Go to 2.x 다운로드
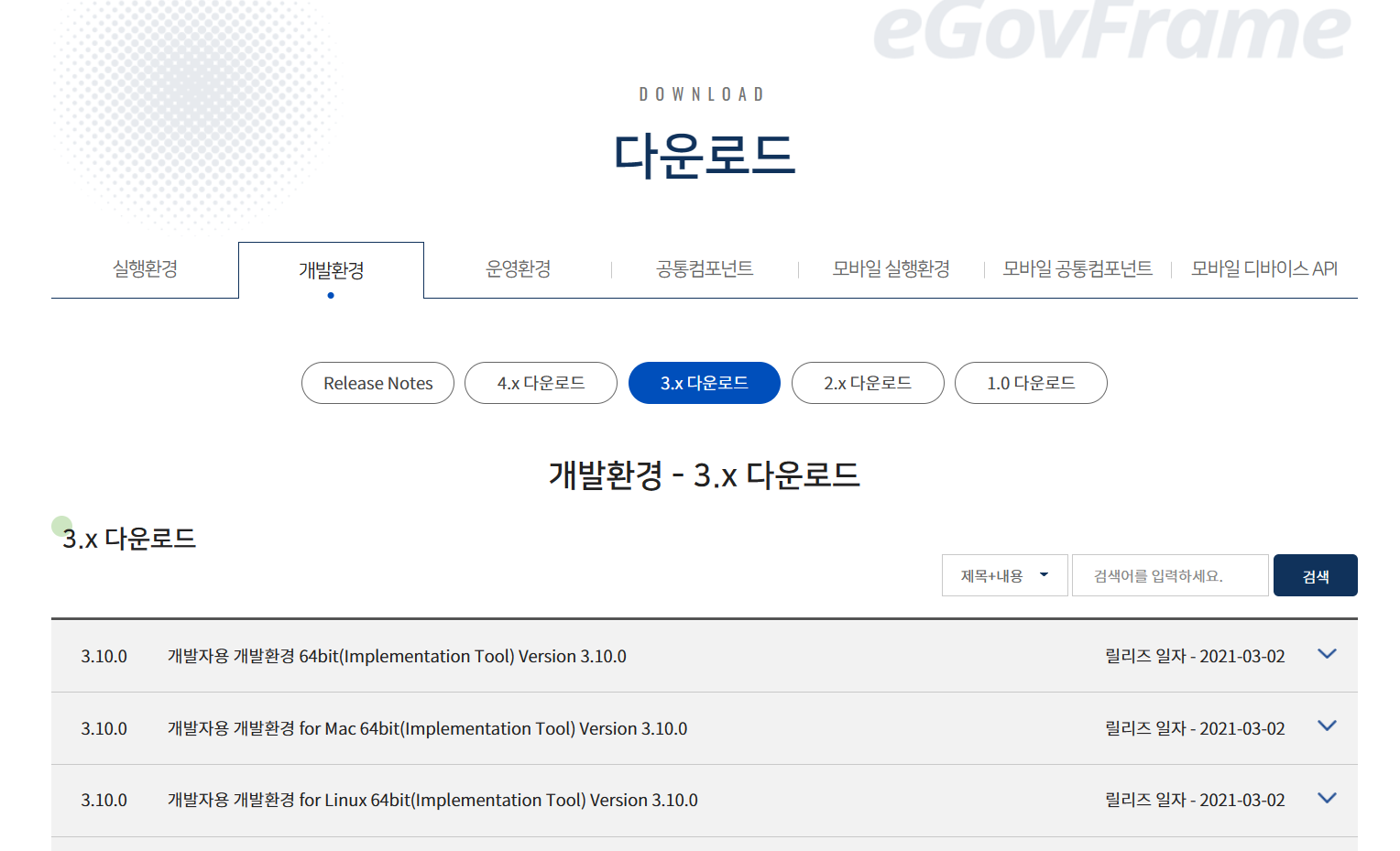1400x851 pixels. pyautogui.click(x=868, y=383)
